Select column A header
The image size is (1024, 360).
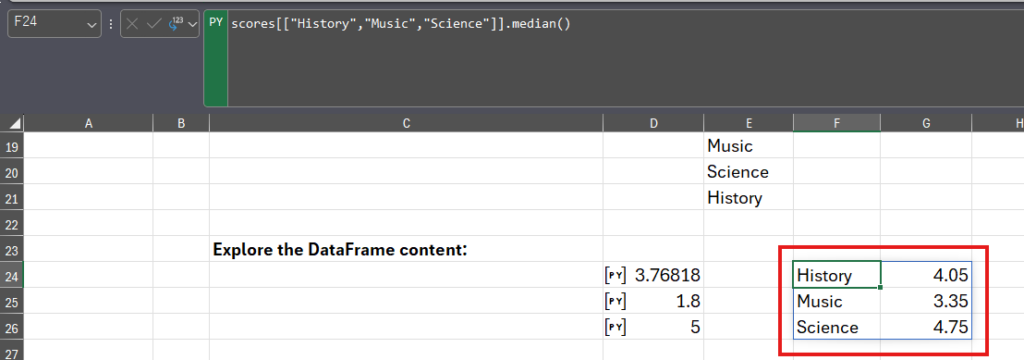(x=88, y=123)
